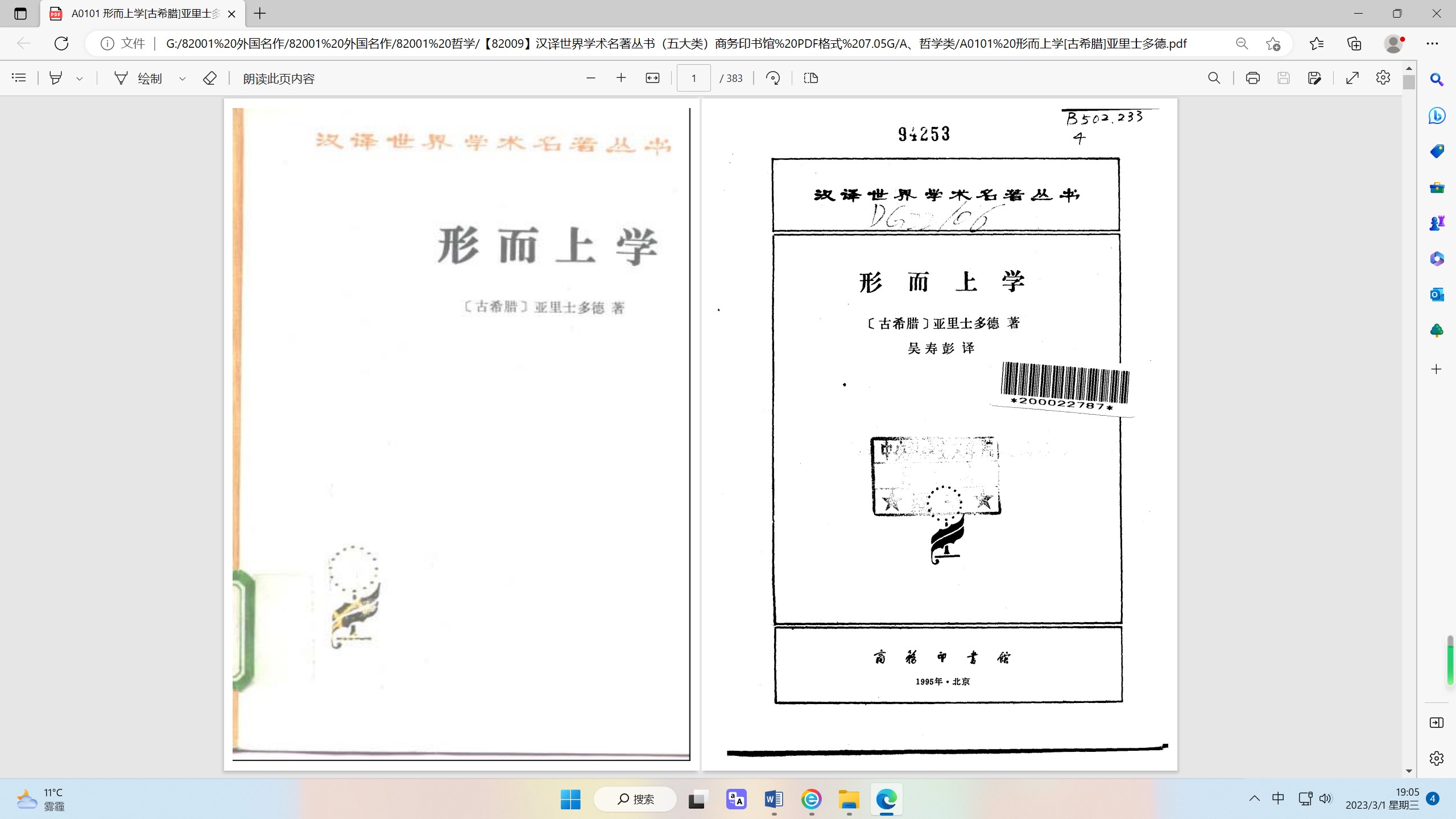Click the taskbar search box (搜索)
Screen dimensions: 1456x819
pyautogui.click(x=635, y=799)
